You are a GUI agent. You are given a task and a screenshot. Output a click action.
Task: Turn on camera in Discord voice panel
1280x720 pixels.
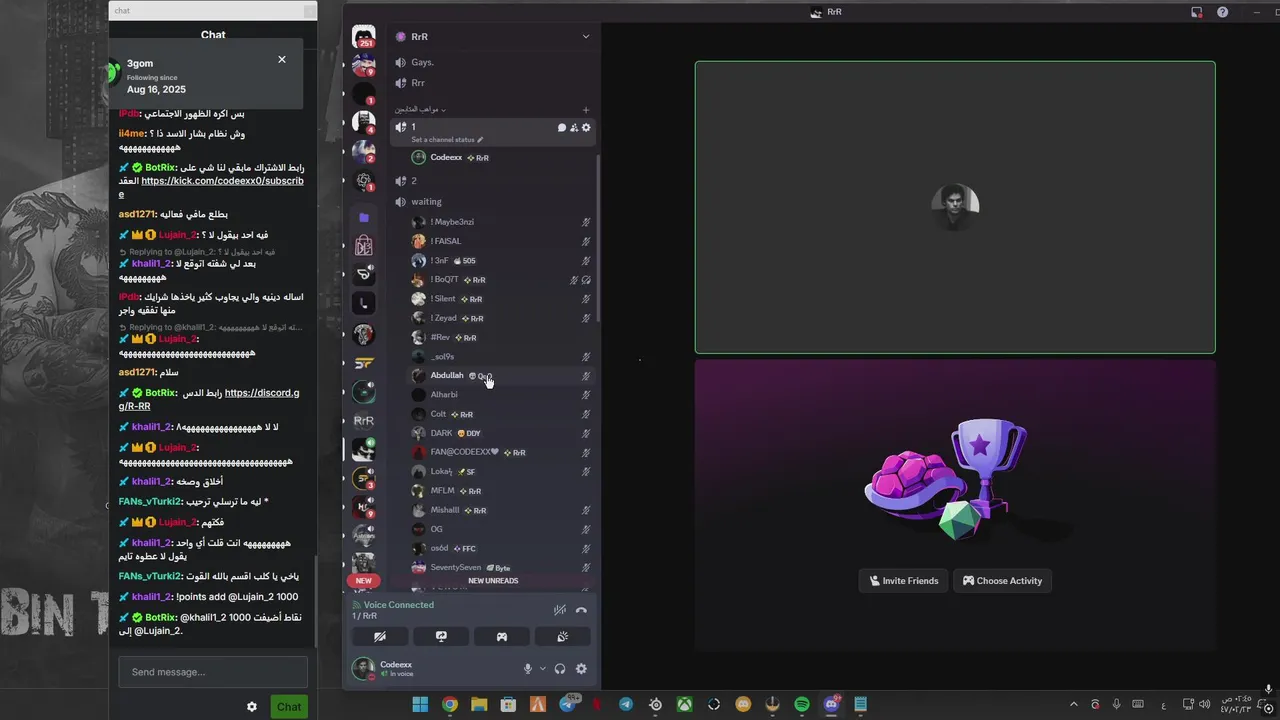[x=380, y=636]
